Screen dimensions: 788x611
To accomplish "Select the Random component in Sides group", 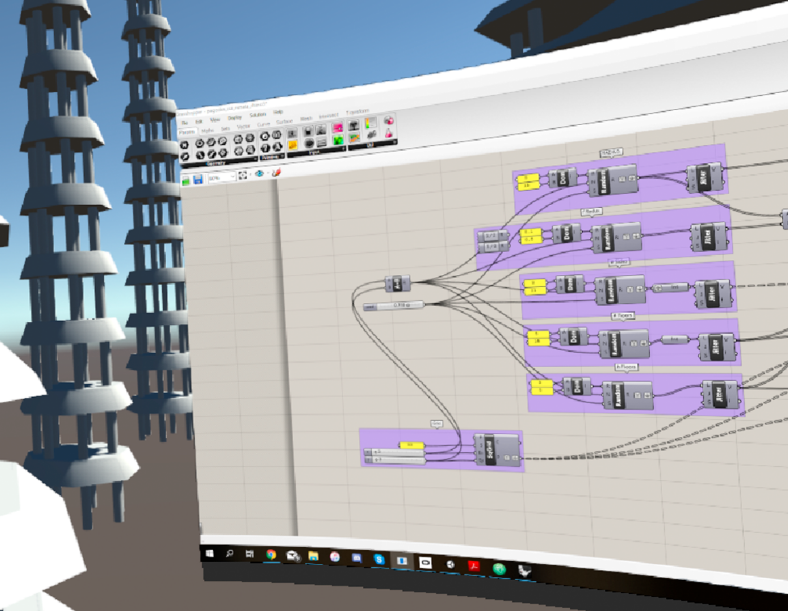I will (x=620, y=290).
